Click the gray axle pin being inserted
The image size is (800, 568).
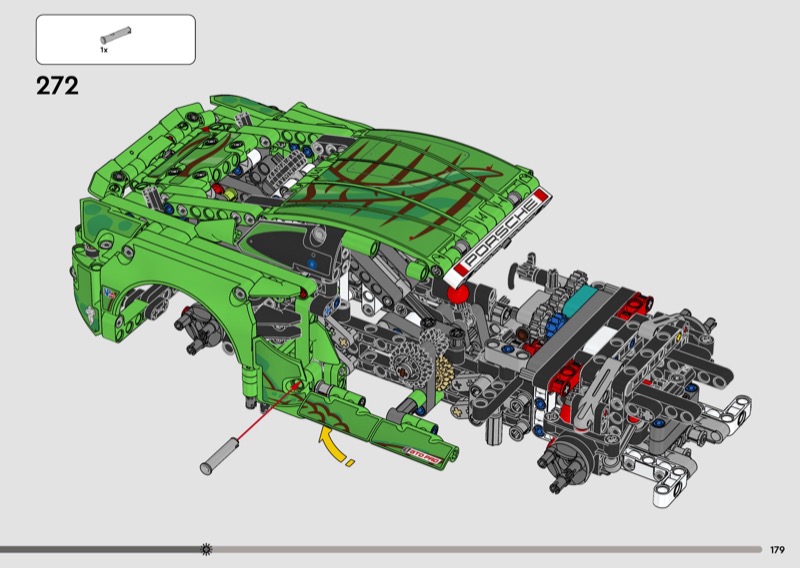222,457
